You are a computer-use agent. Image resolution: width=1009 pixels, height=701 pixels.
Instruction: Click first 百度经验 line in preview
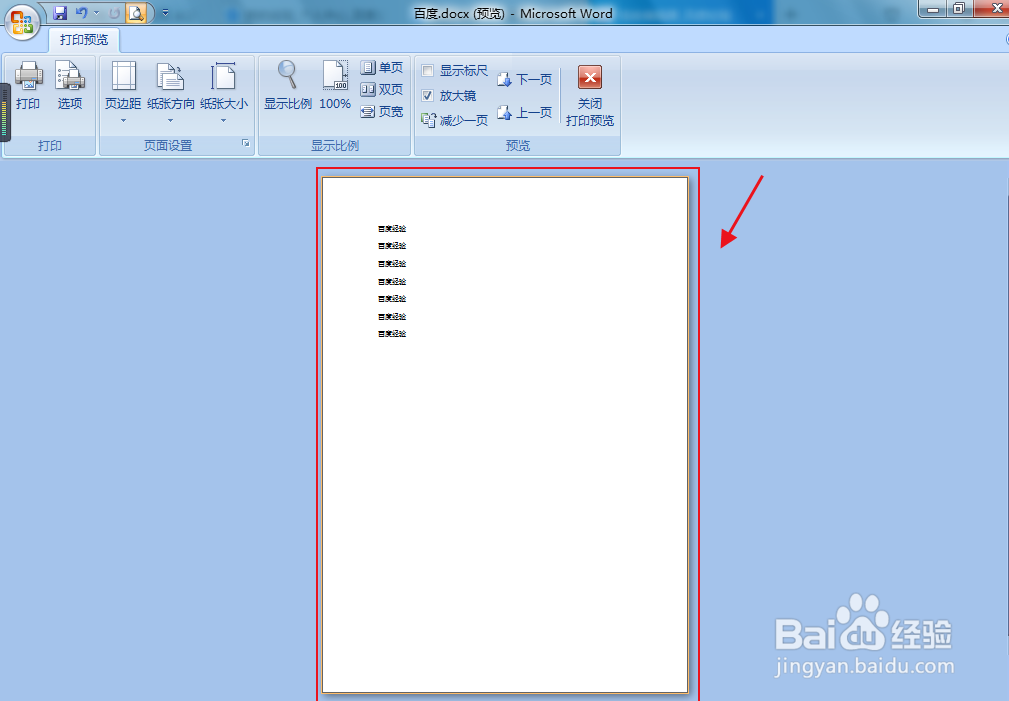pos(392,229)
